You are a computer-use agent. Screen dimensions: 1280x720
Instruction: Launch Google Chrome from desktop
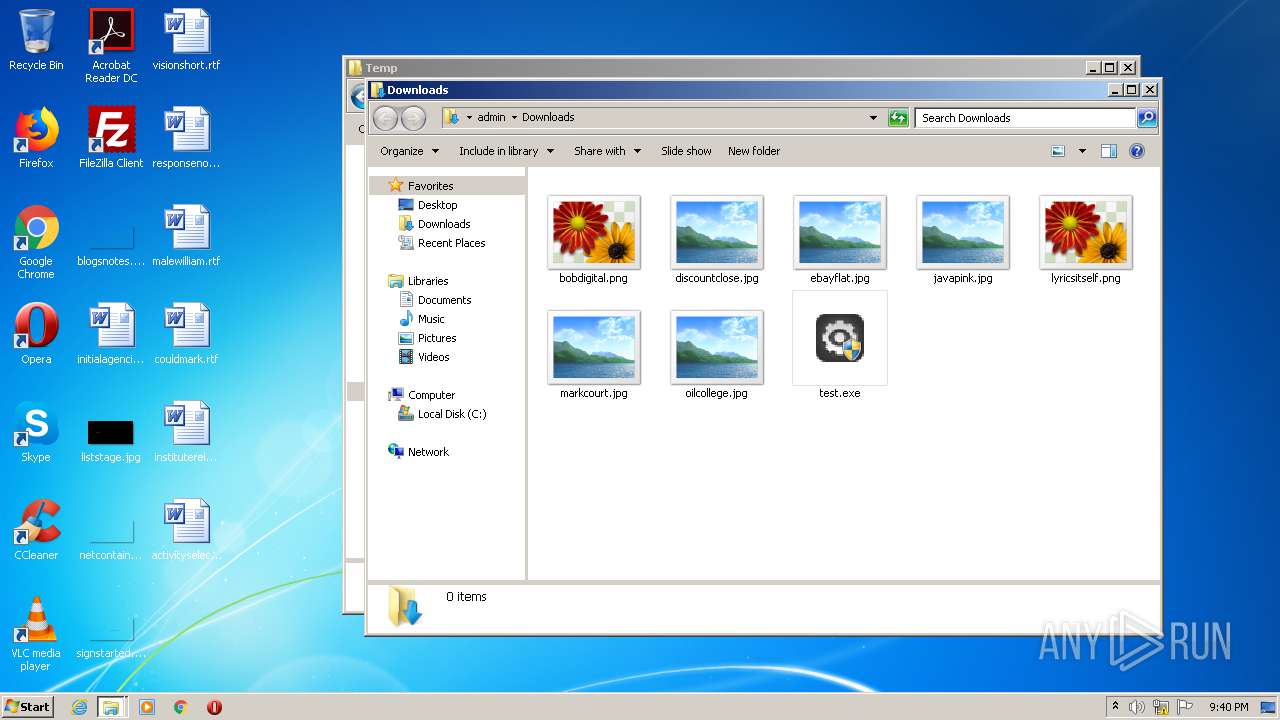click(36, 242)
